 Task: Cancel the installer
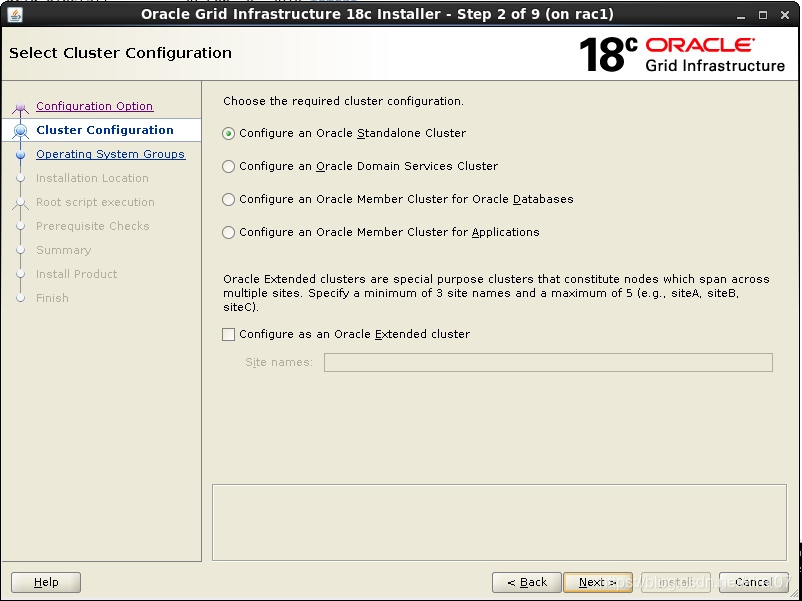click(754, 582)
